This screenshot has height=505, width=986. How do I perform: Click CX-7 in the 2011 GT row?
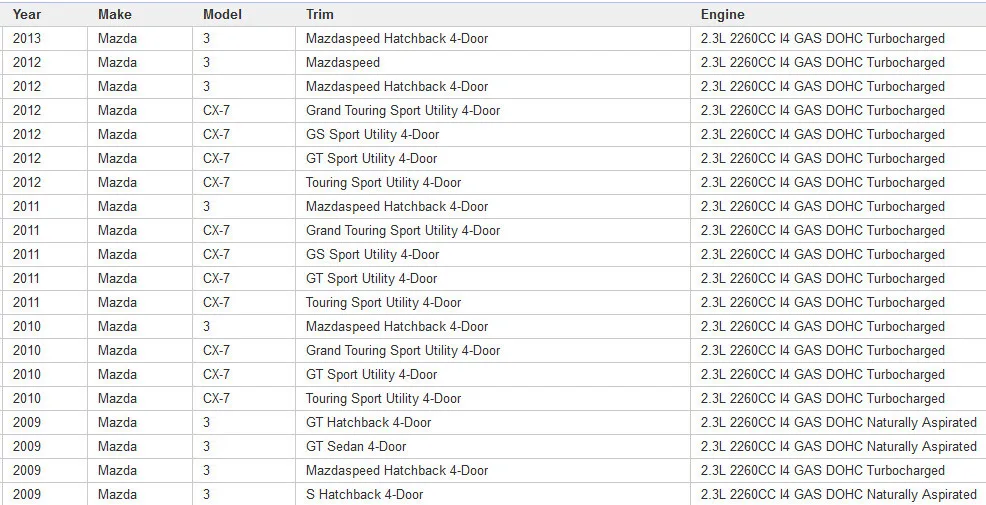[244, 278]
